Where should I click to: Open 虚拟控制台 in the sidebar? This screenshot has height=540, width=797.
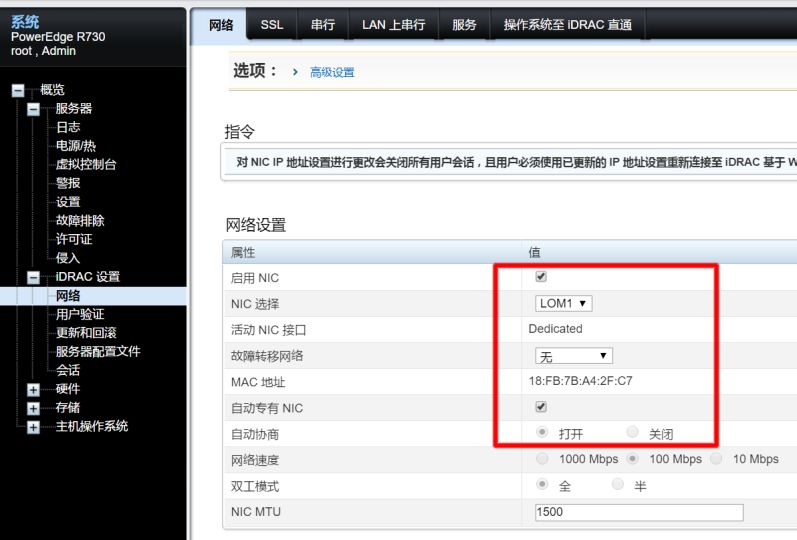[86, 165]
